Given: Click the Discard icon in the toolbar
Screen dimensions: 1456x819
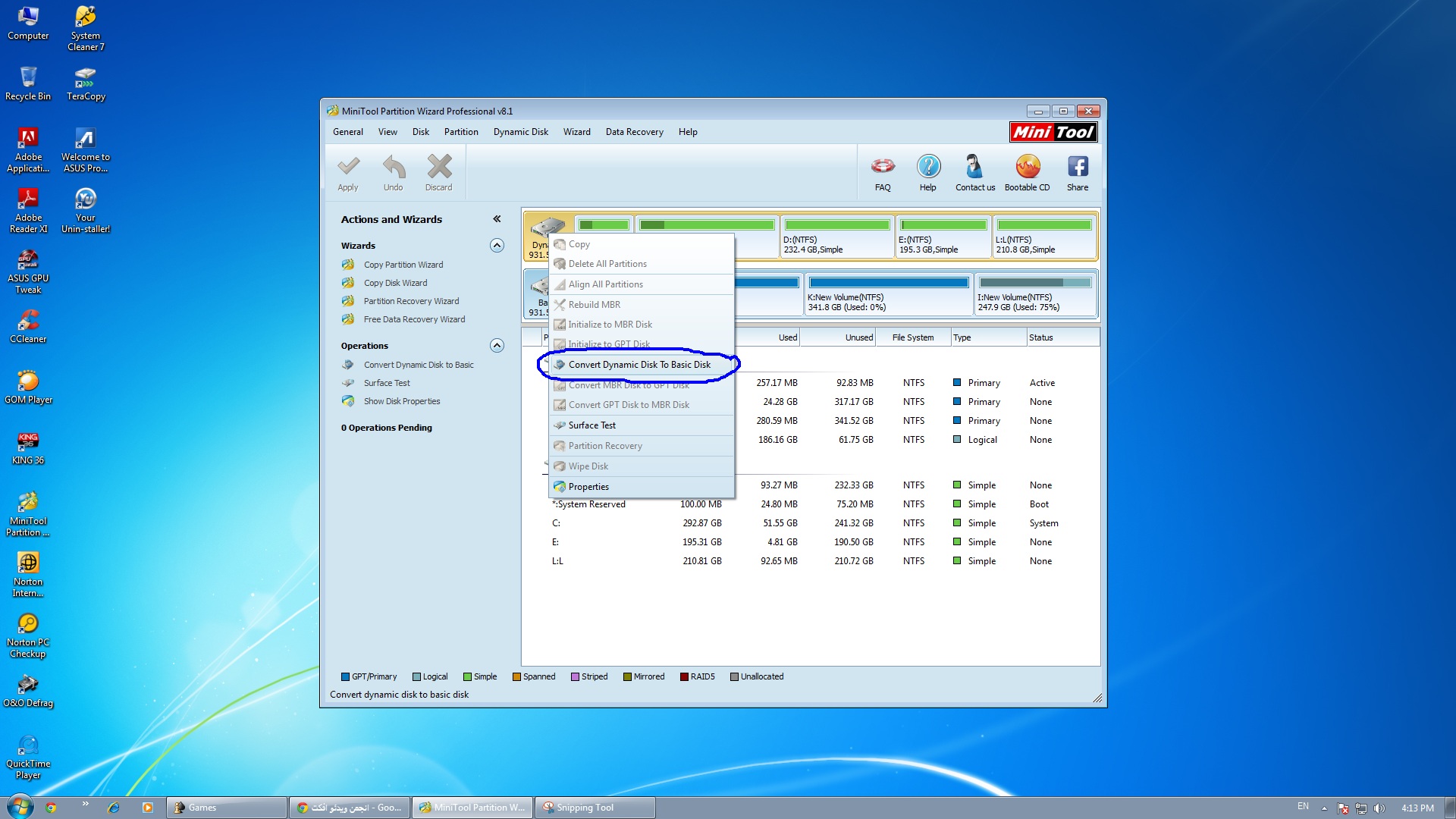Looking at the screenshot, I should click(x=437, y=172).
